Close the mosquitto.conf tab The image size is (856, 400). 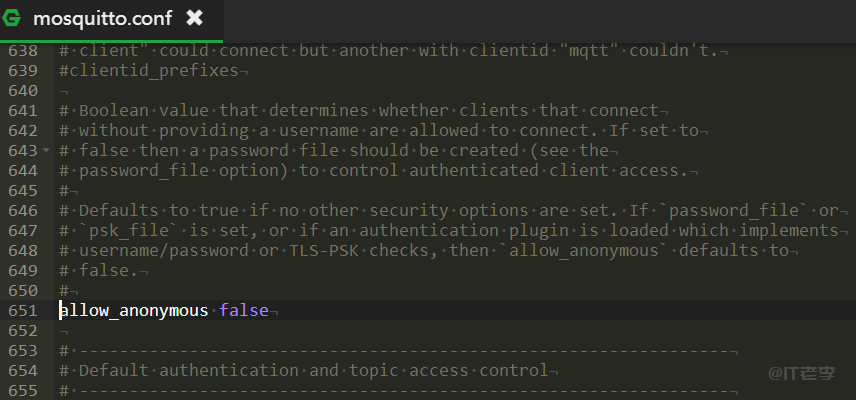[x=194, y=19]
